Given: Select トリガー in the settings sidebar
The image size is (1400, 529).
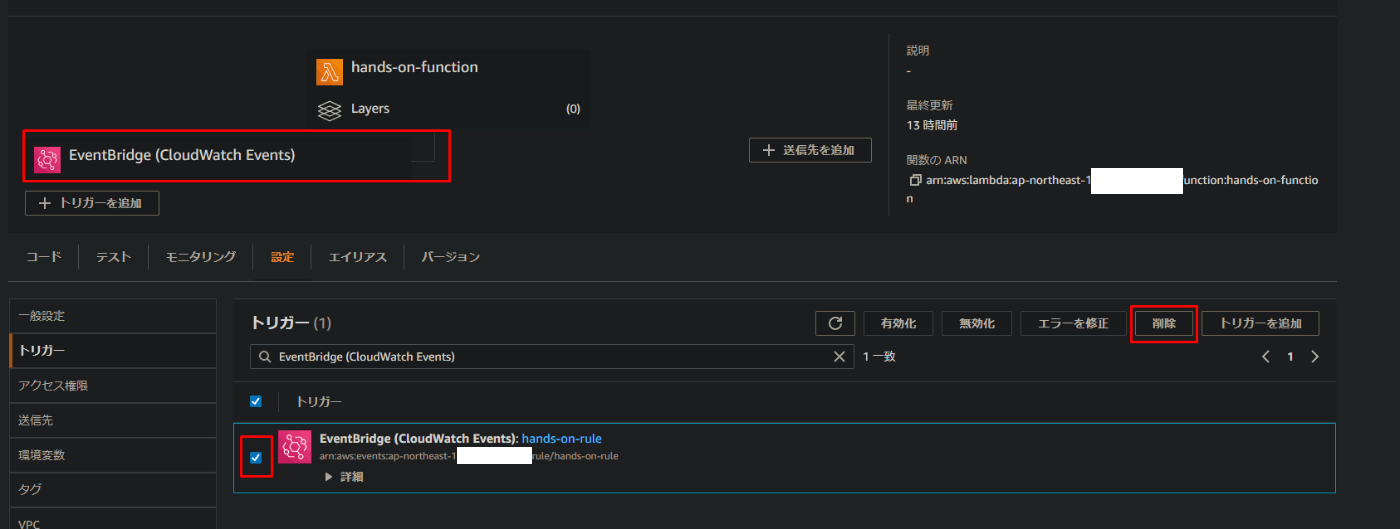Looking at the screenshot, I should [x=113, y=350].
